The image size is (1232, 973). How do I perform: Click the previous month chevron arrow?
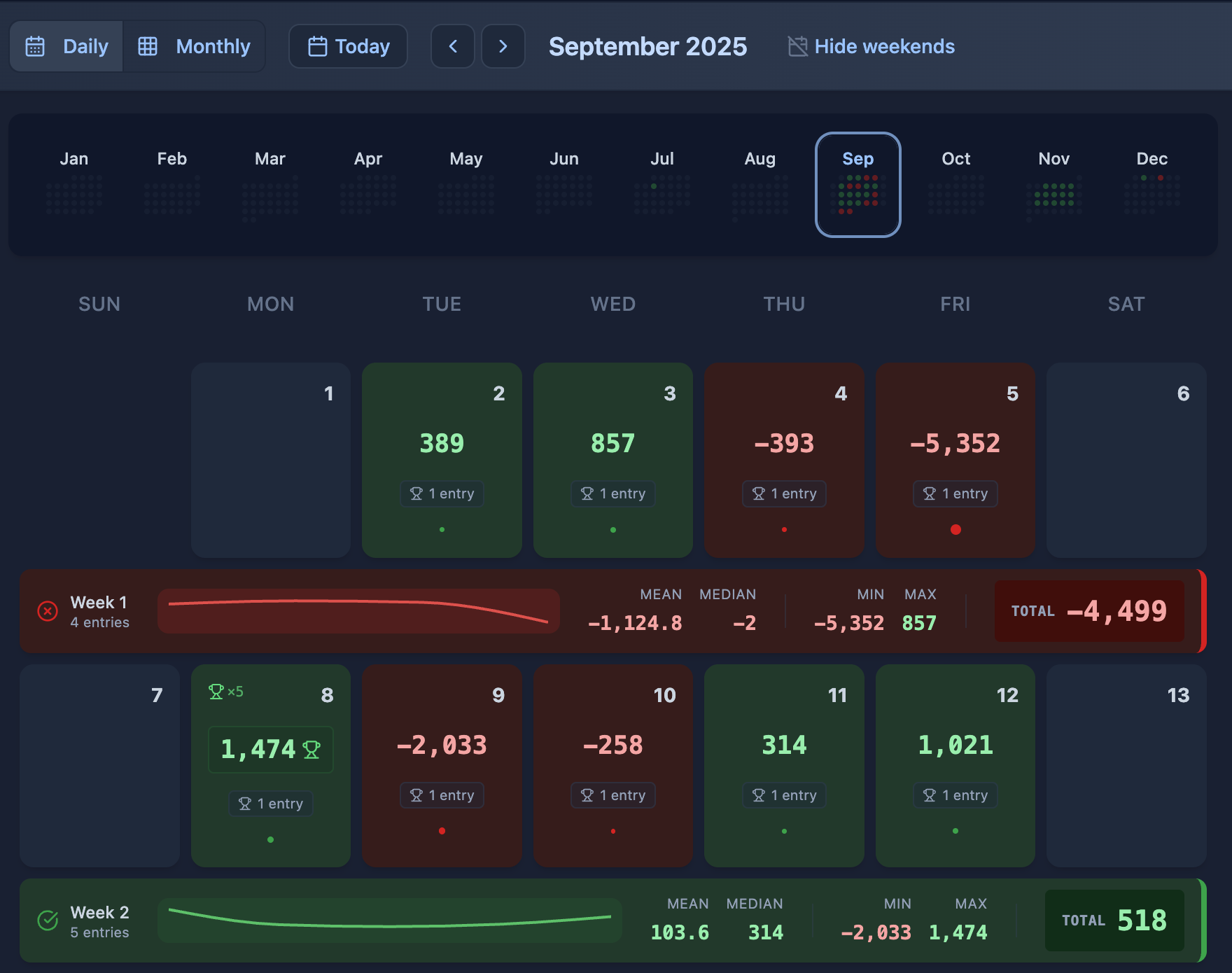[453, 46]
